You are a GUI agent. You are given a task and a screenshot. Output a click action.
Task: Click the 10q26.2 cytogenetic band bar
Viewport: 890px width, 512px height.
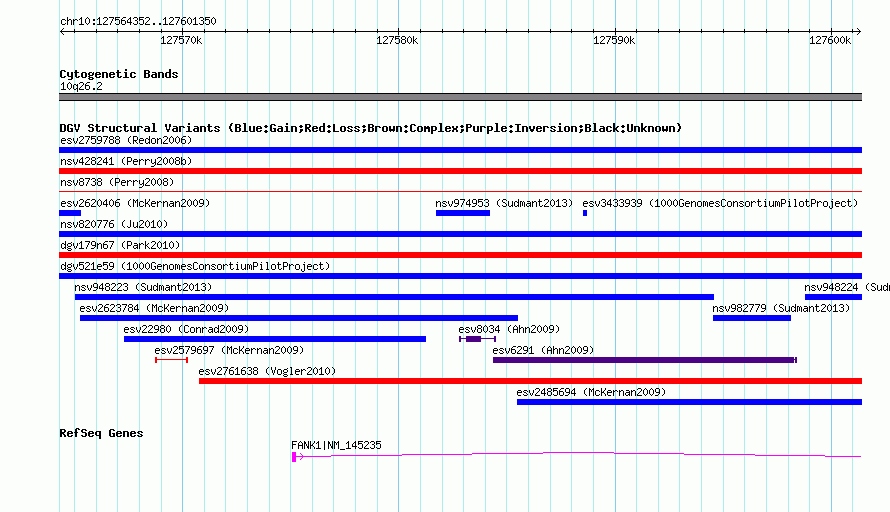tap(460, 97)
